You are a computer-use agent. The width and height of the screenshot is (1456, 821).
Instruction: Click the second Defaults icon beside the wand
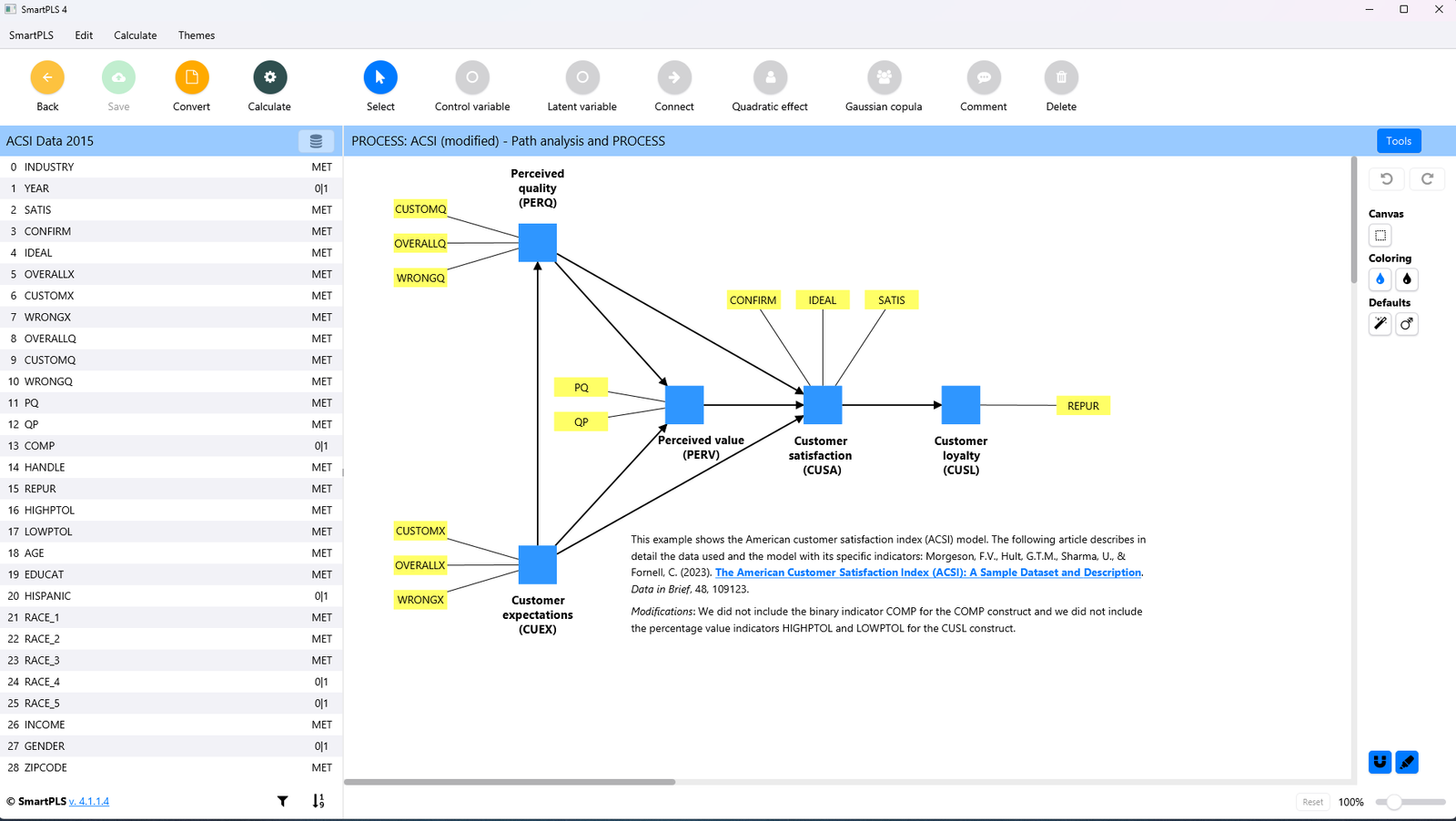[1407, 324]
